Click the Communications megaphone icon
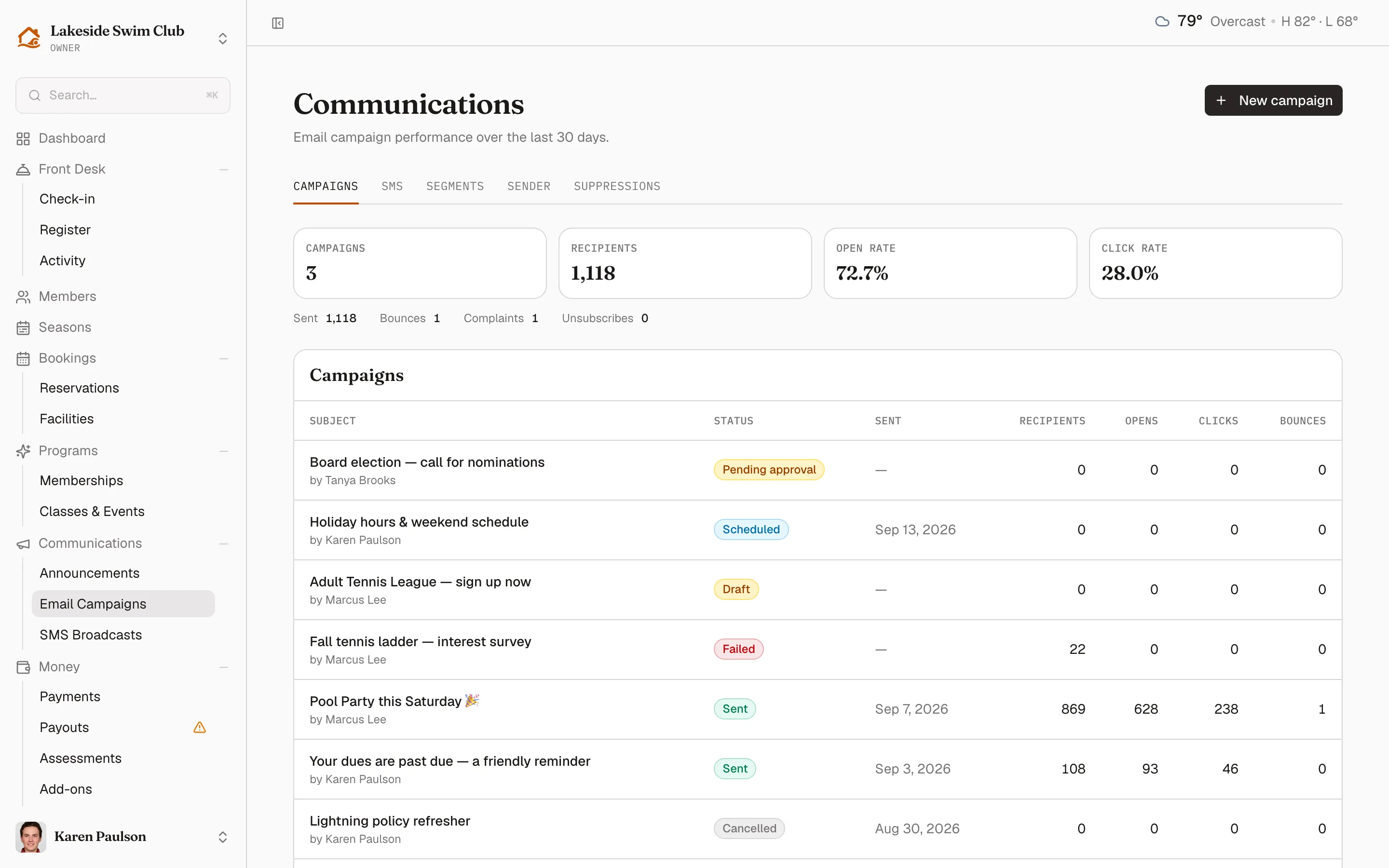The image size is (1389, 868). click(x=23, y=543)
